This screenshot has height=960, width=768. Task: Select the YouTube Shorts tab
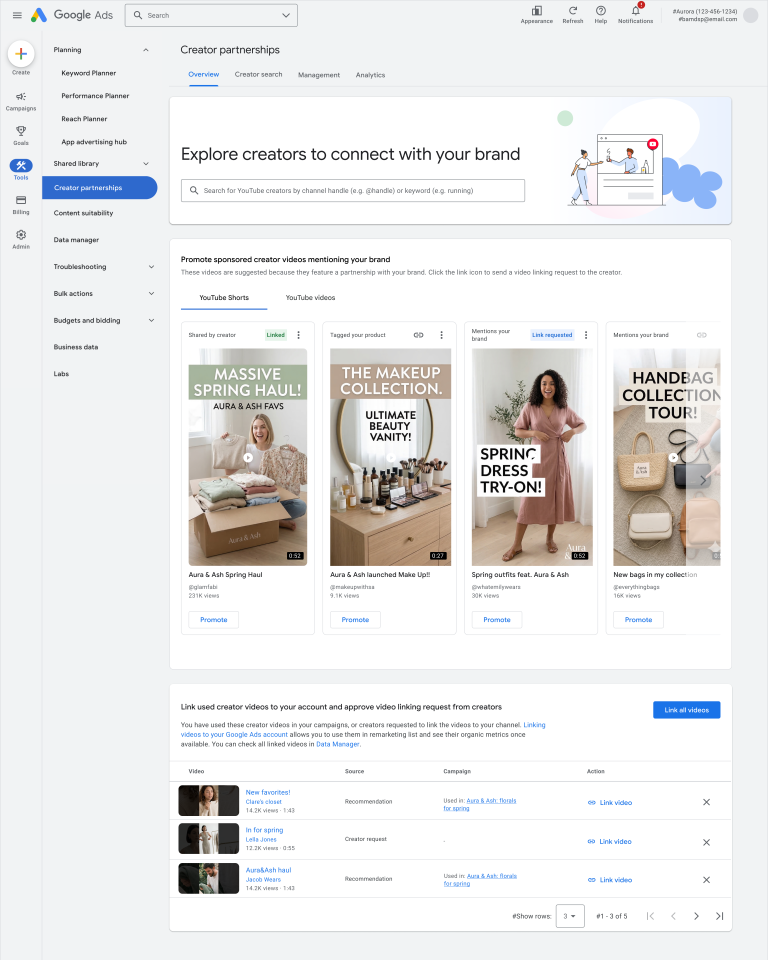coord(224,298)
